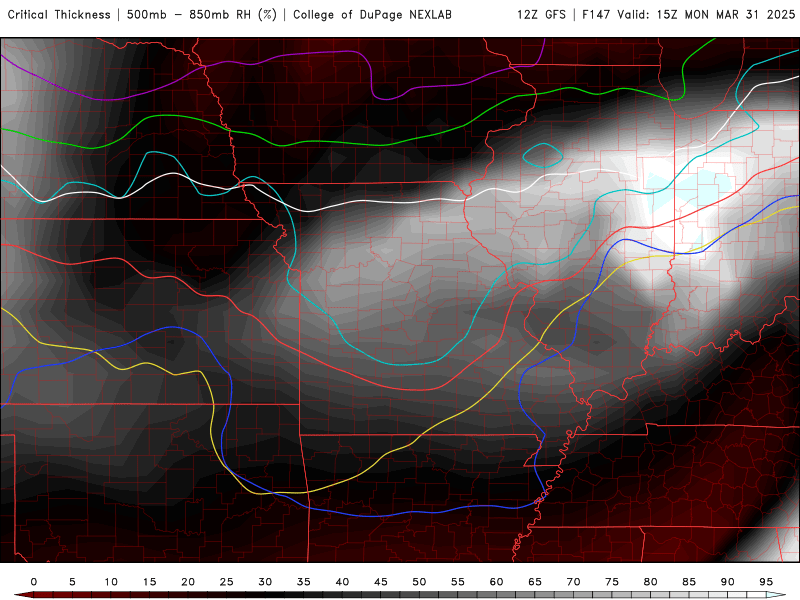
Task: Click the 55 value on the color scale
Action: point(458,582)
